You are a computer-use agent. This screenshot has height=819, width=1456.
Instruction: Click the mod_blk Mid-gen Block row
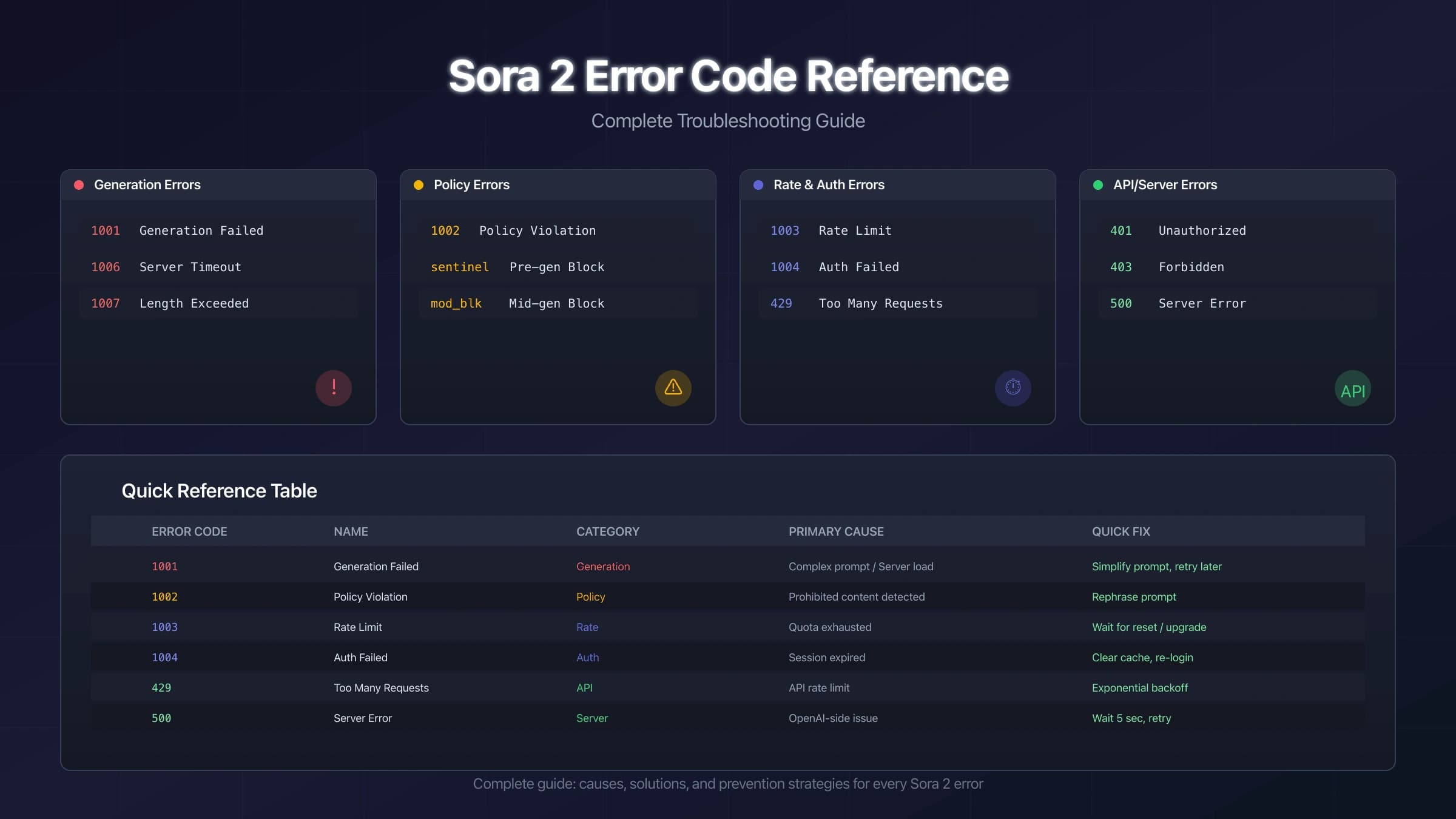(558, 303)
